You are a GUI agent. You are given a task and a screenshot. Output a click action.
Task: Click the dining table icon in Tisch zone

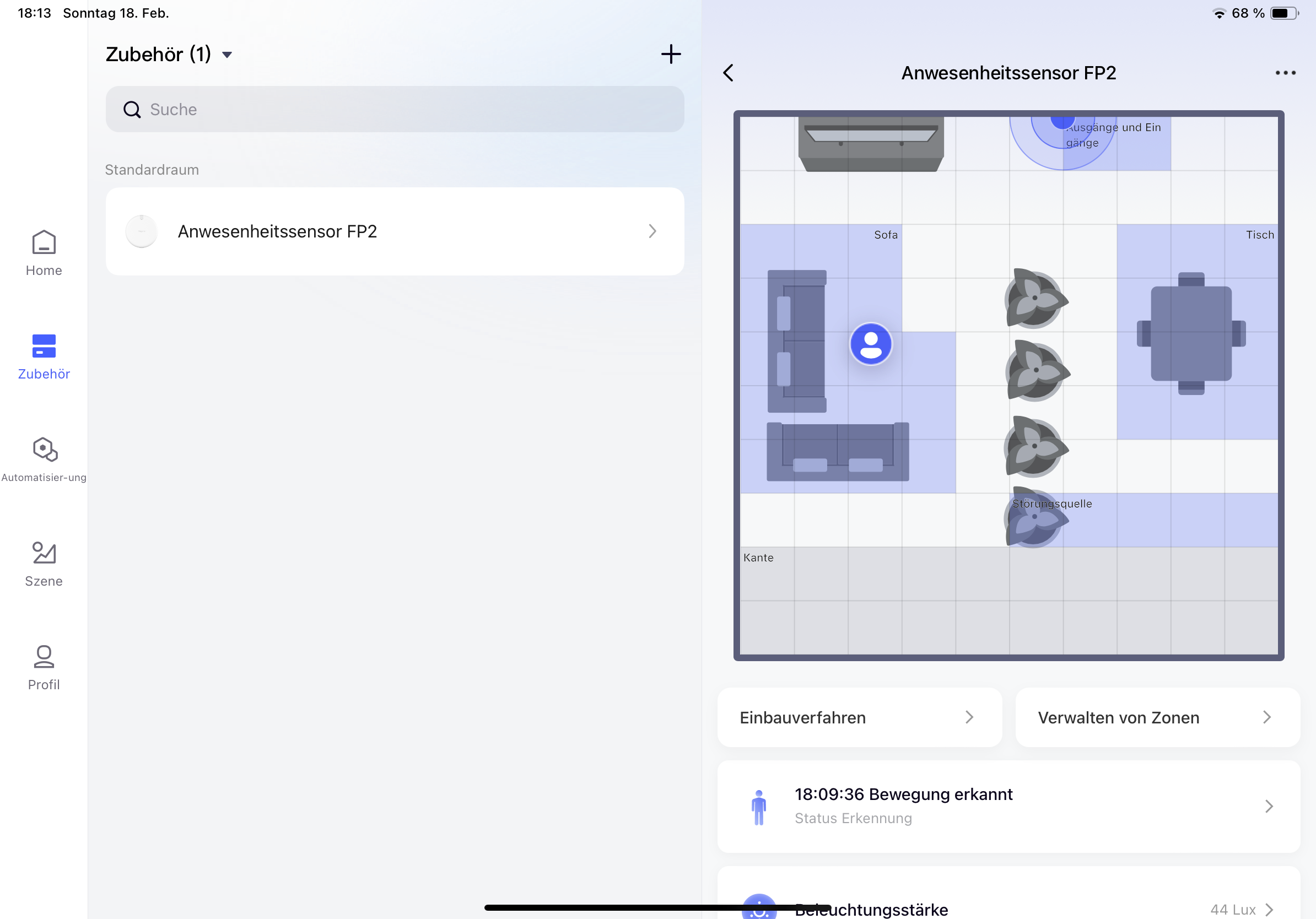[1191, 333]
